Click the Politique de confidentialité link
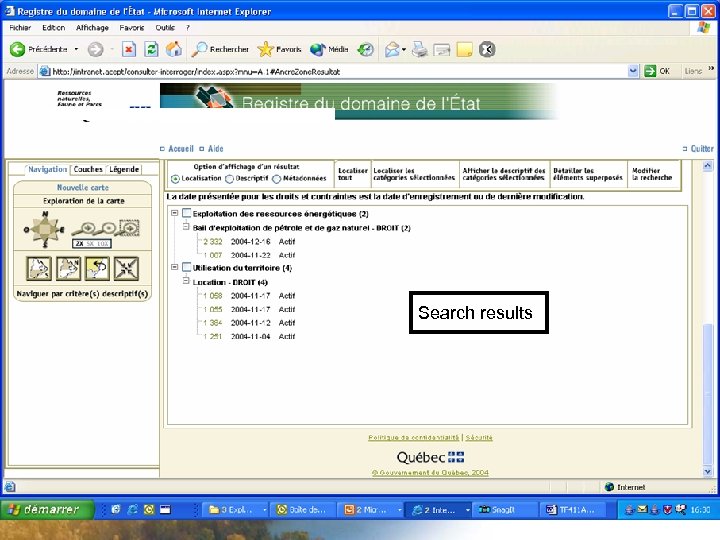Image resolution: width=720 pixels, height=540 pixels. coord(413,438)
